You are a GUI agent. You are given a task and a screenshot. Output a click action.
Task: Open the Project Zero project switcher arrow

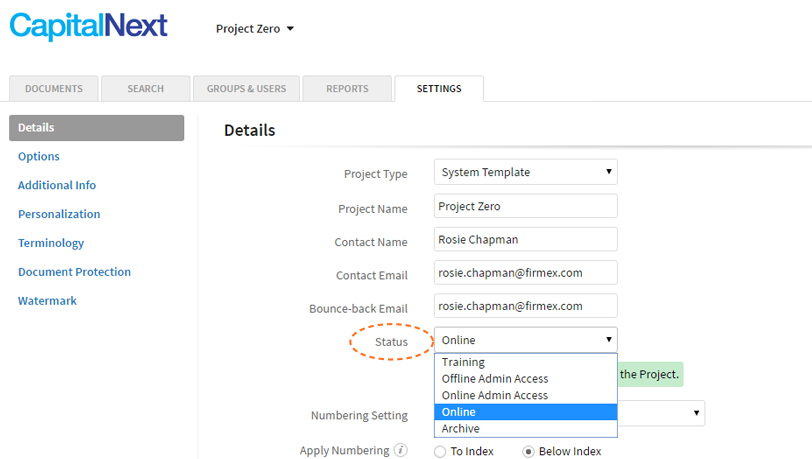291,28
